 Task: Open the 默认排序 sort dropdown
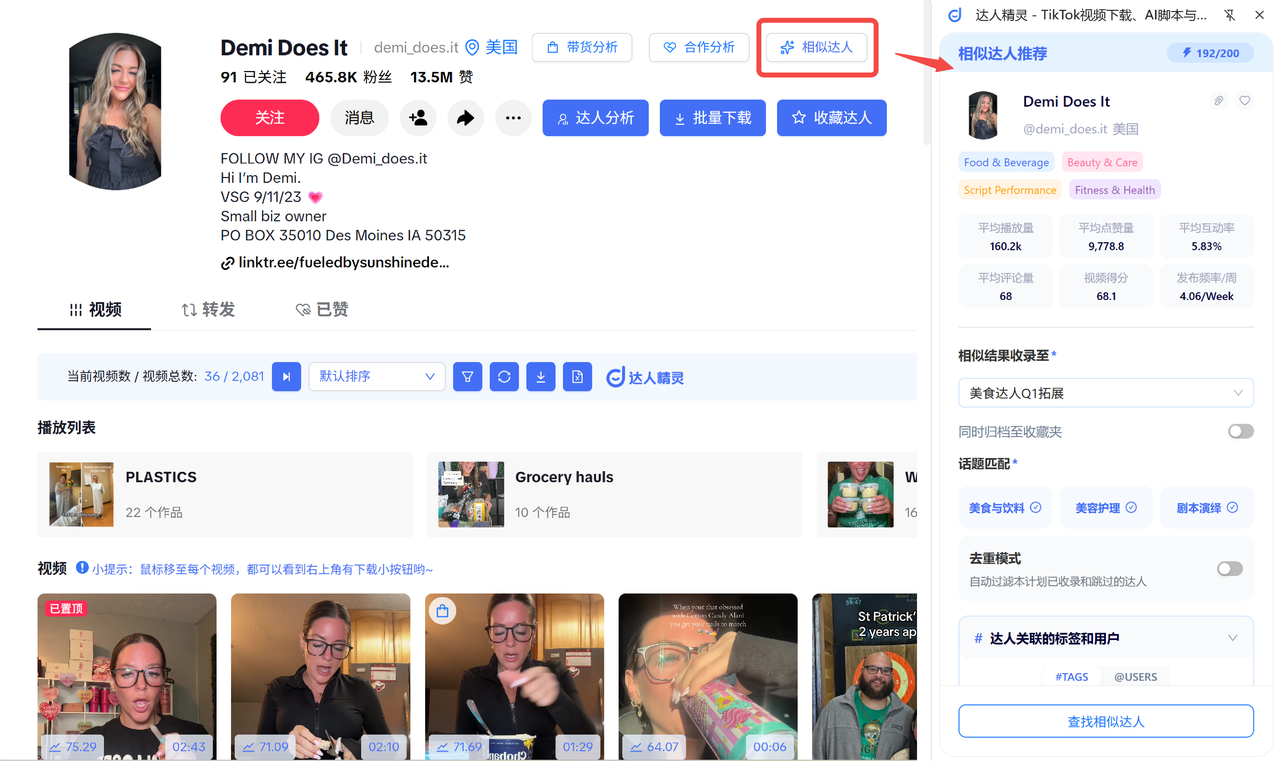(377, 376)
